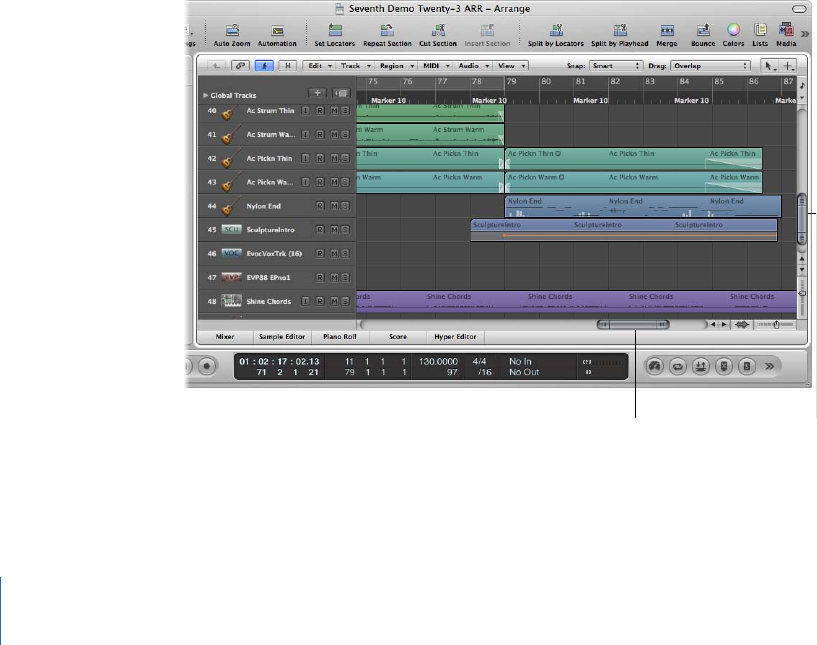Toggle the Hide (H) button
The height and width of the screenshot is (645, 817).
288,66
